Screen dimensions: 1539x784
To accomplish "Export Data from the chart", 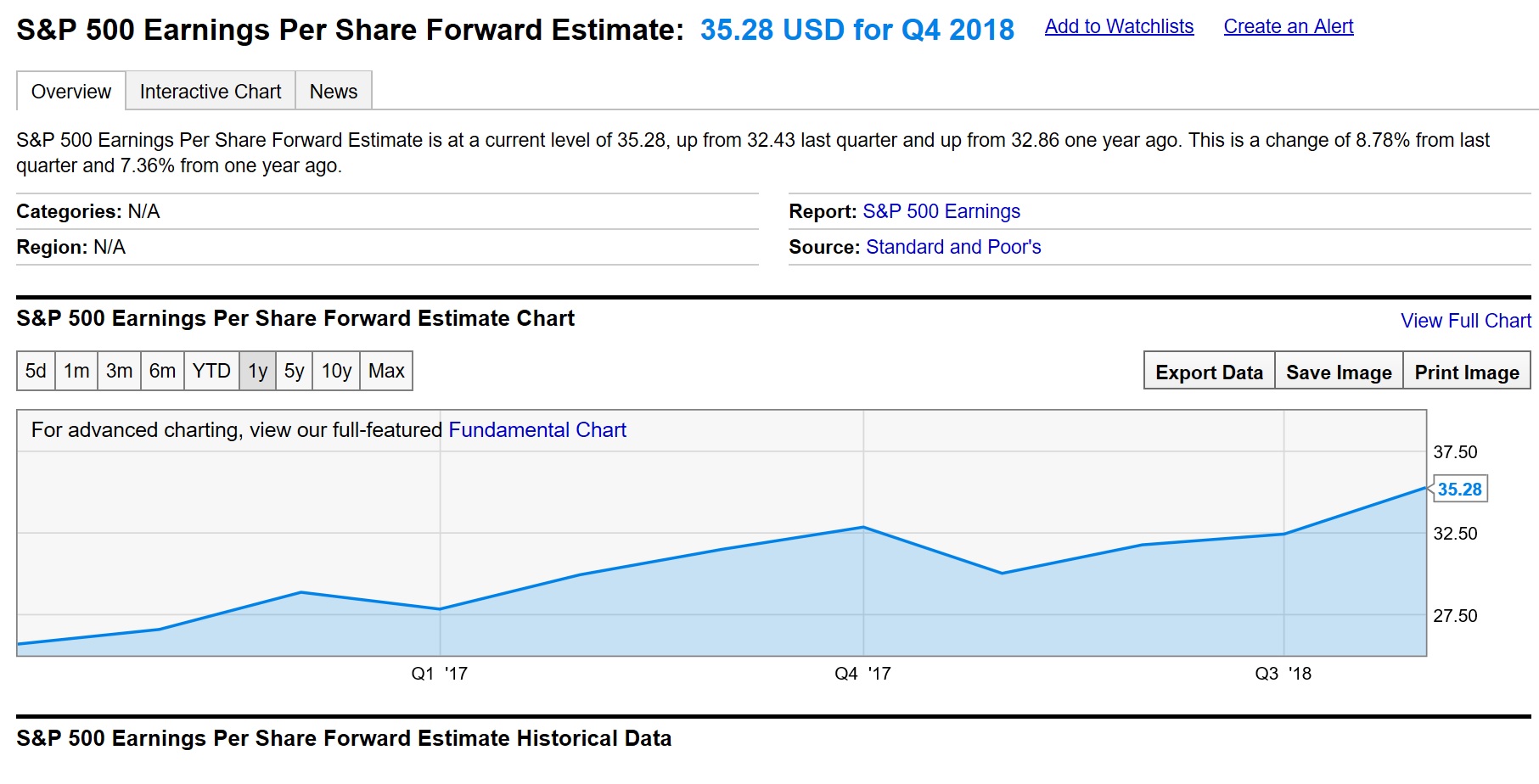I will point(1208,372).
